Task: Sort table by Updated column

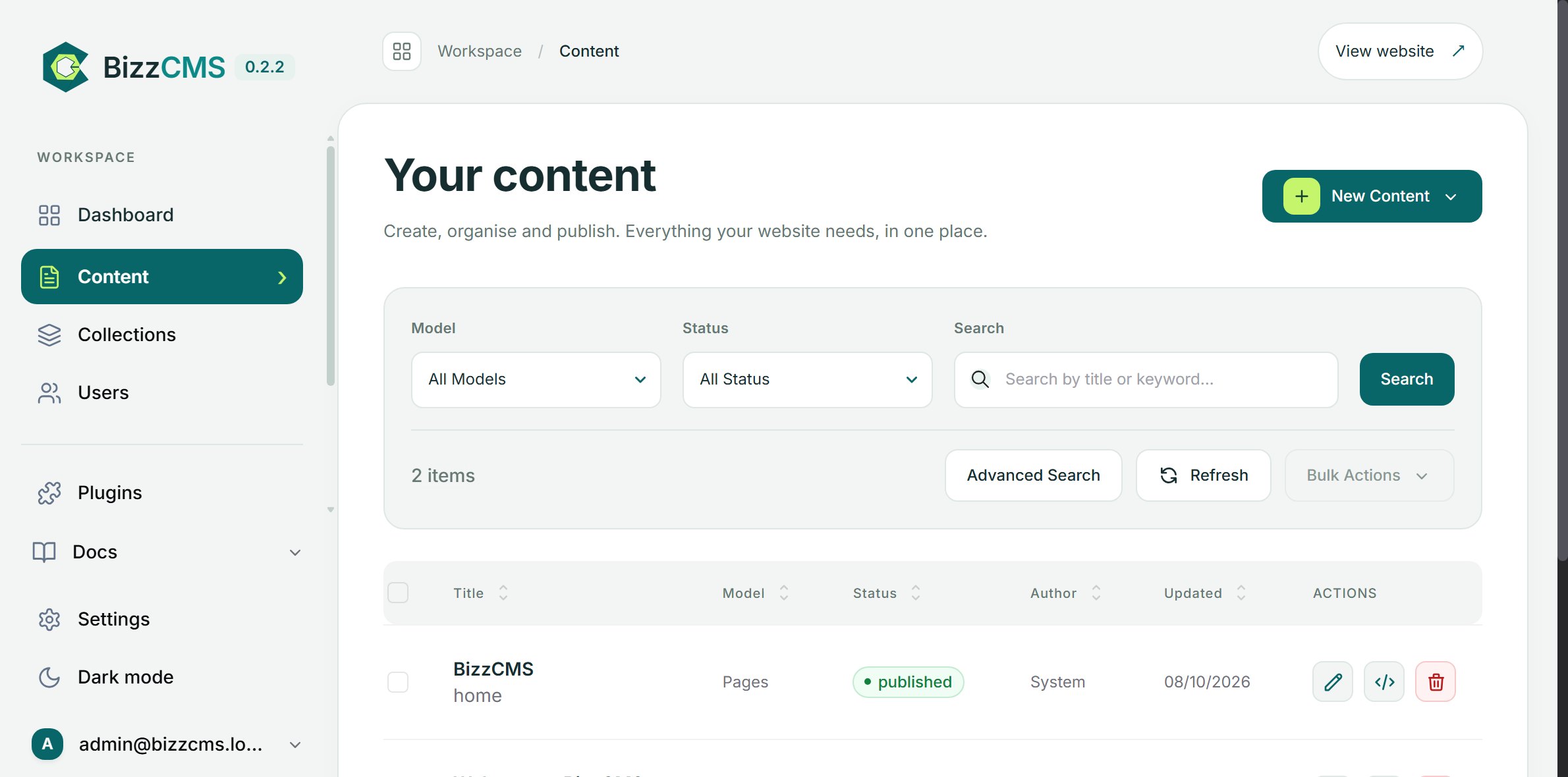Action: (x=1204, y=593)
